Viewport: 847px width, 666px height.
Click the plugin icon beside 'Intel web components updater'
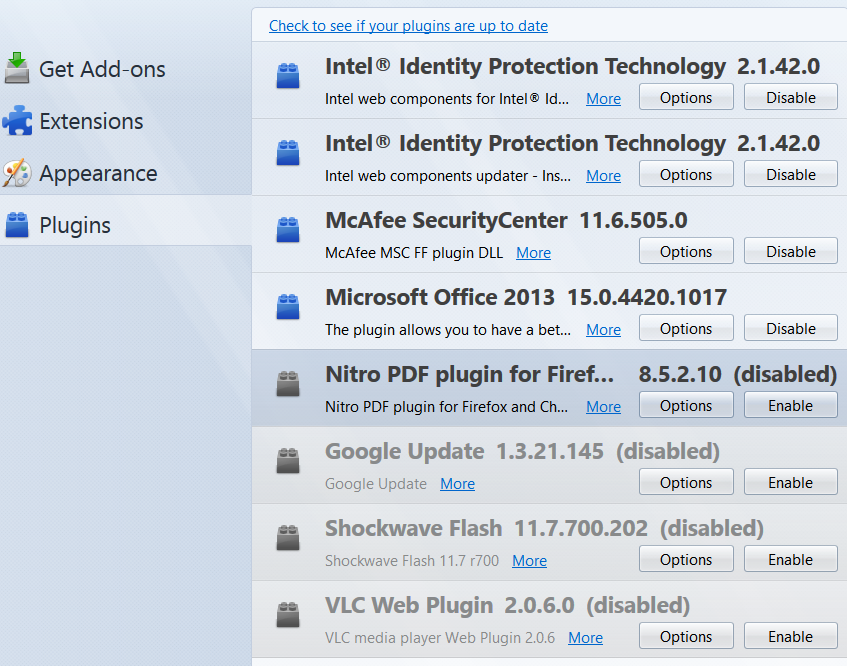pyautogui.click(x=288, y=153)
